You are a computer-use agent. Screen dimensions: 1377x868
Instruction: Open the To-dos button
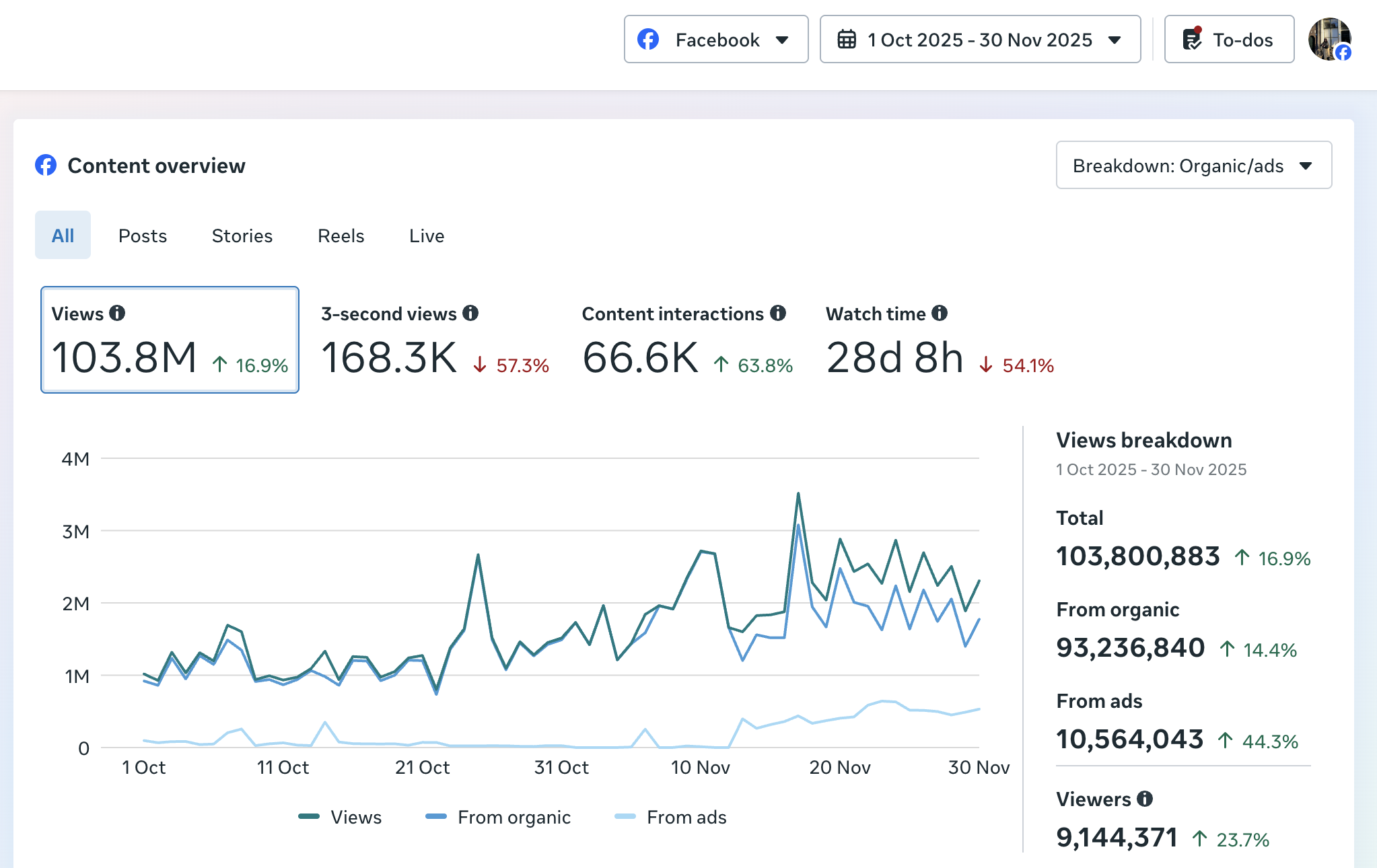pyautogui.click(x=1229, y=40)
